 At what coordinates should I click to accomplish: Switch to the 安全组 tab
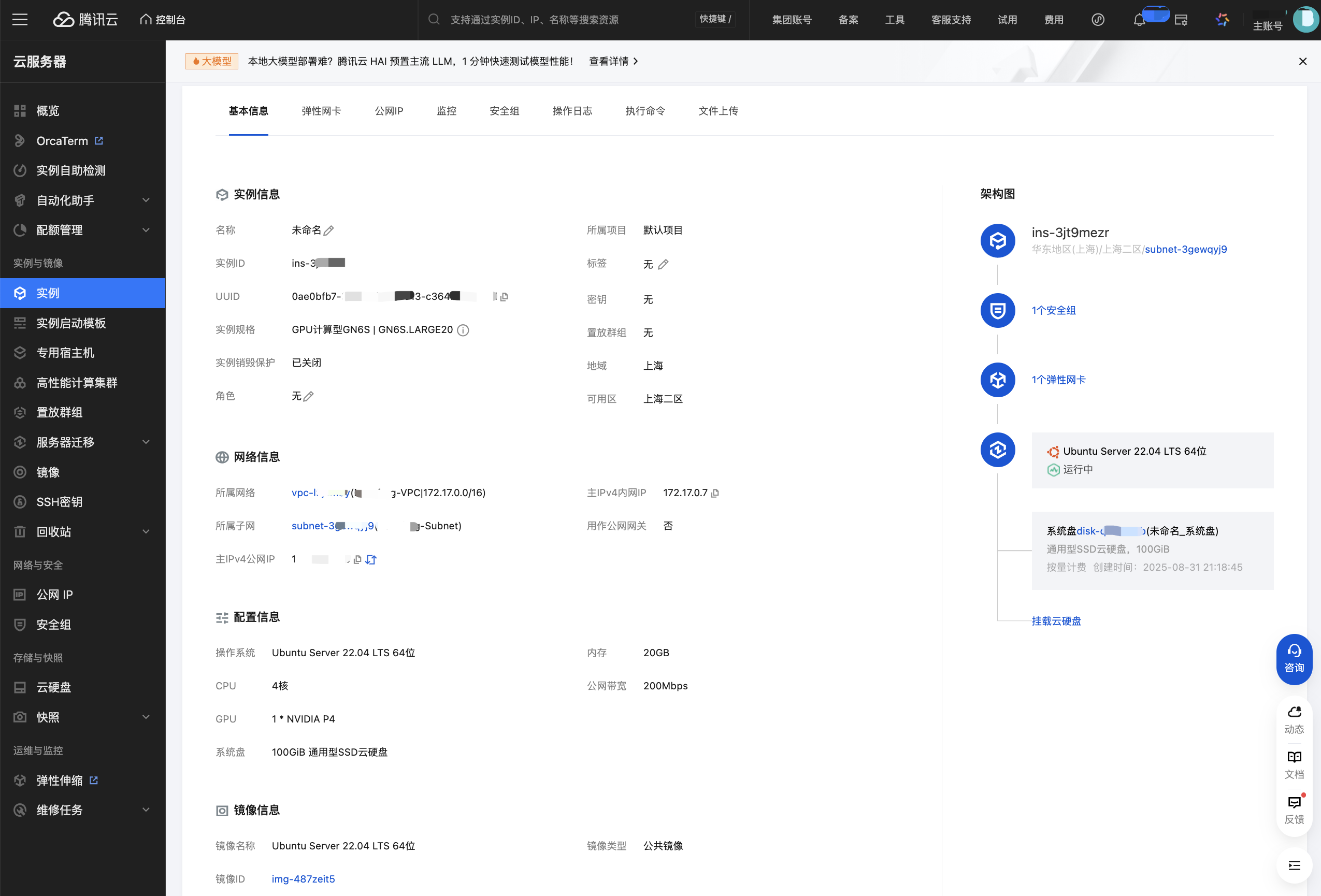pos(504,111)
